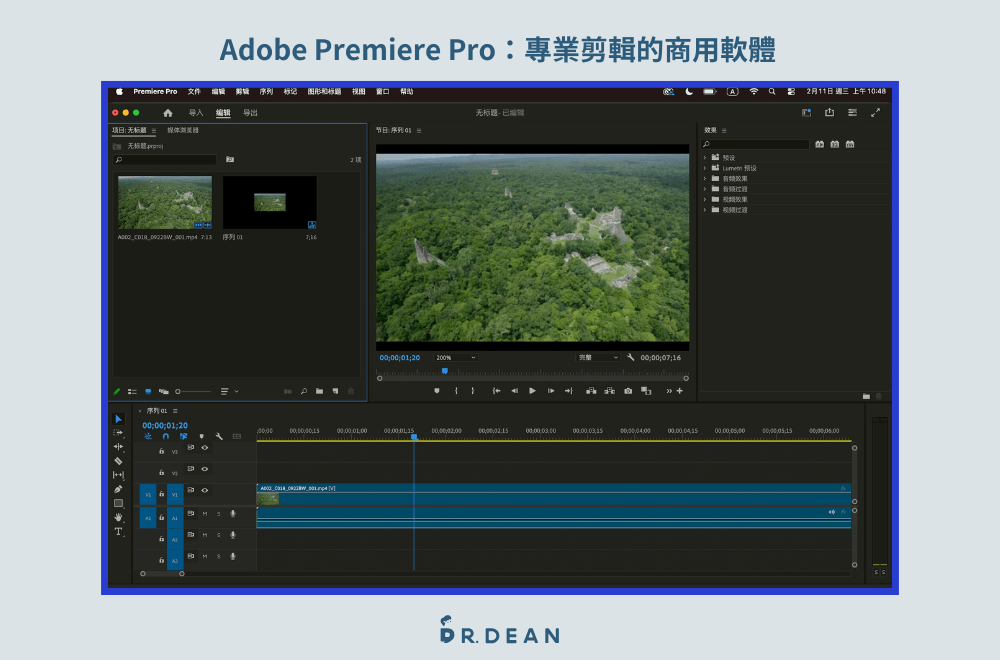Image resolution: width=1000 pixels, height=660 pixels.
Task: Toggle visibility eye of track V2
Action: coord(205,469)
